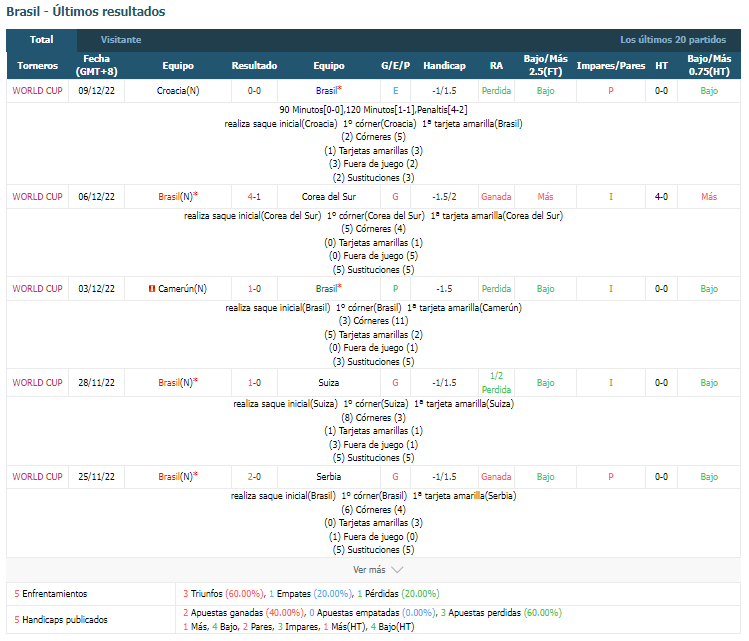This screenshot has height=641, width=749.
Task: Click the WORLD CUP label on 09/12/22
Action: coord(37,91)
